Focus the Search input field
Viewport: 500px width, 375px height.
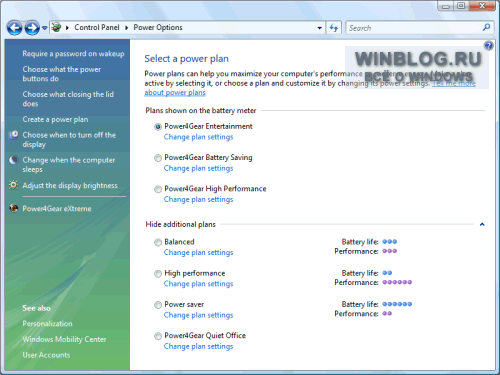click(x=413, y=28)
